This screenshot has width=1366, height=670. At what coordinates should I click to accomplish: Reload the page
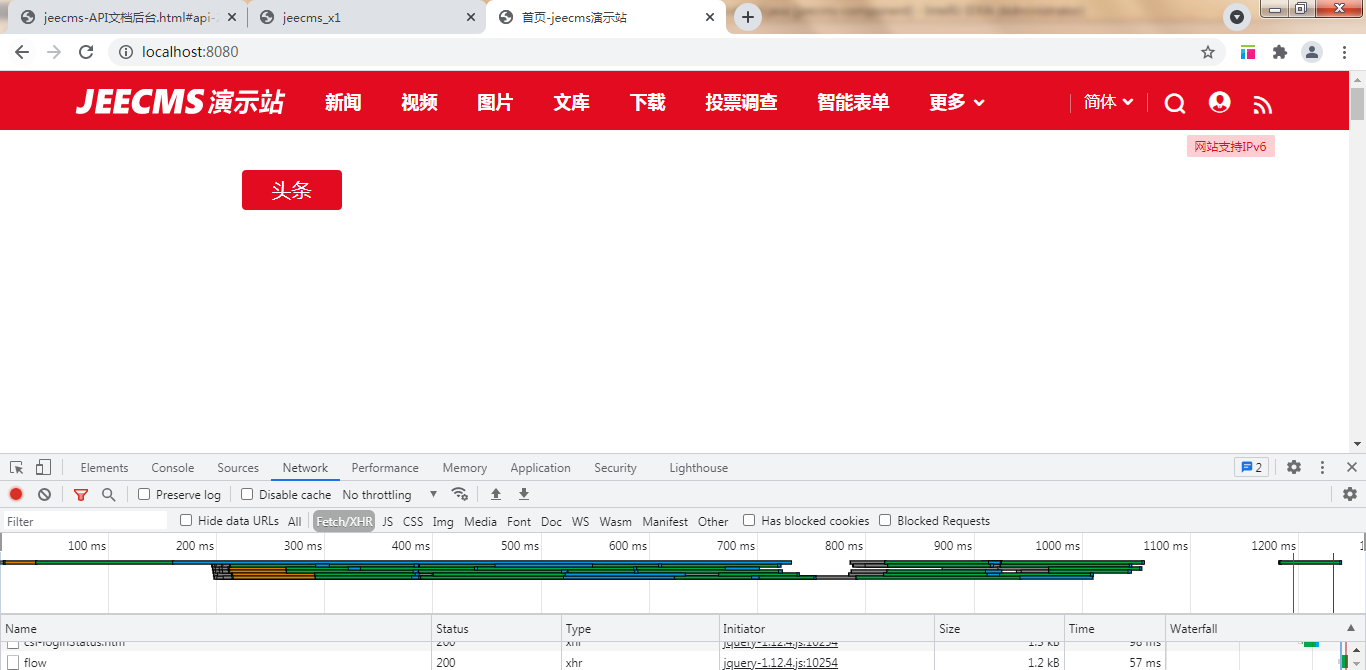[x=86, y=52]
